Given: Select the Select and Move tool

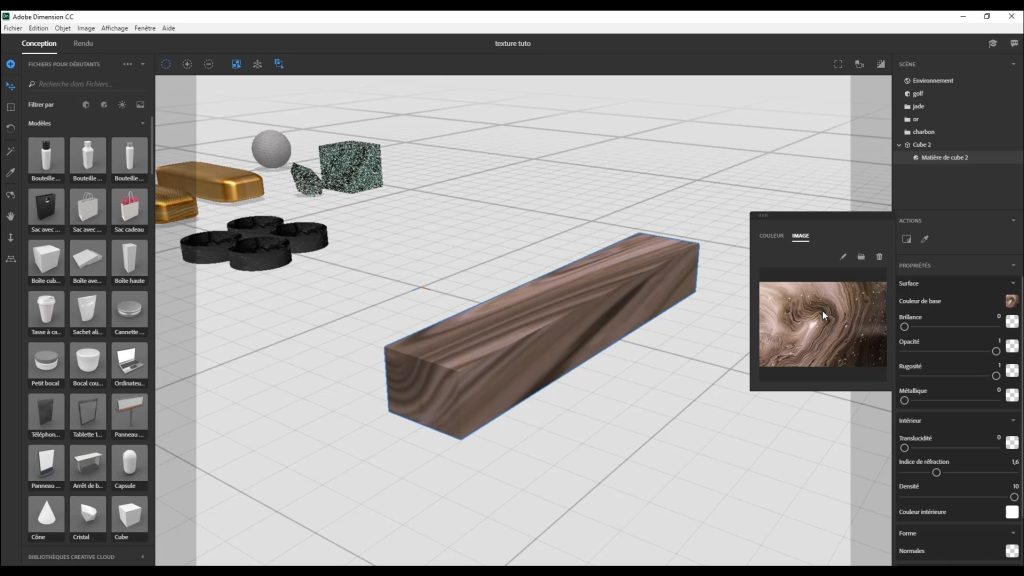Looking at the screenshot, I should (10, 86).
